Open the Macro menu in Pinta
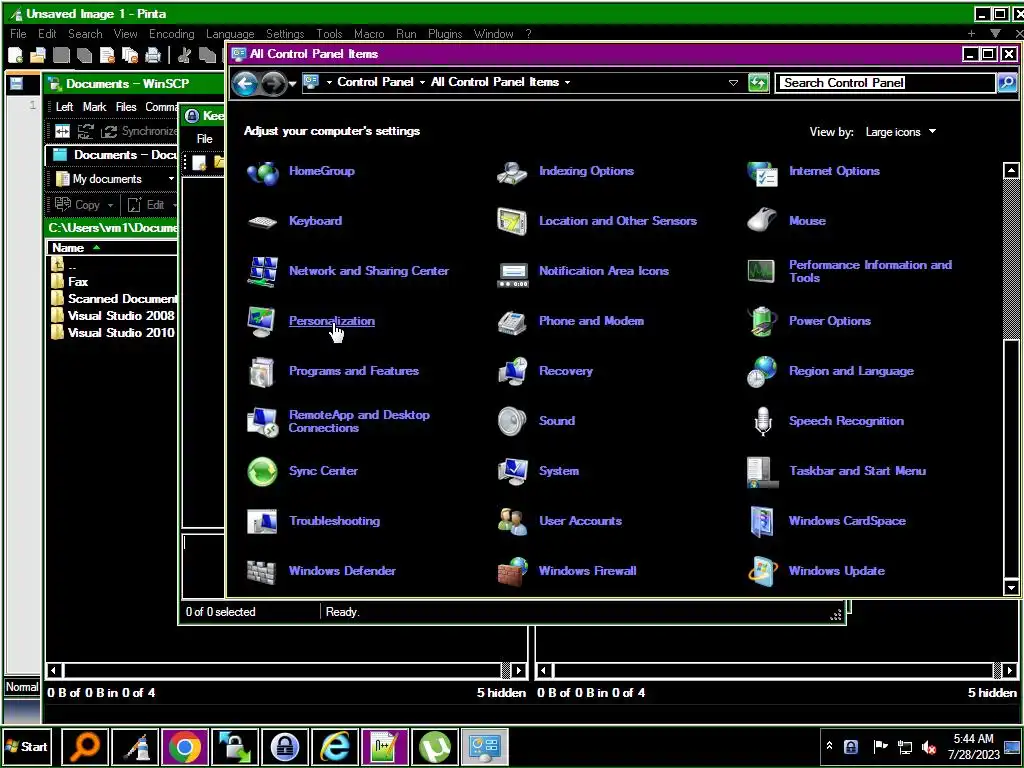This screenshot has width=1024, height=768. (x=369, y=34)
